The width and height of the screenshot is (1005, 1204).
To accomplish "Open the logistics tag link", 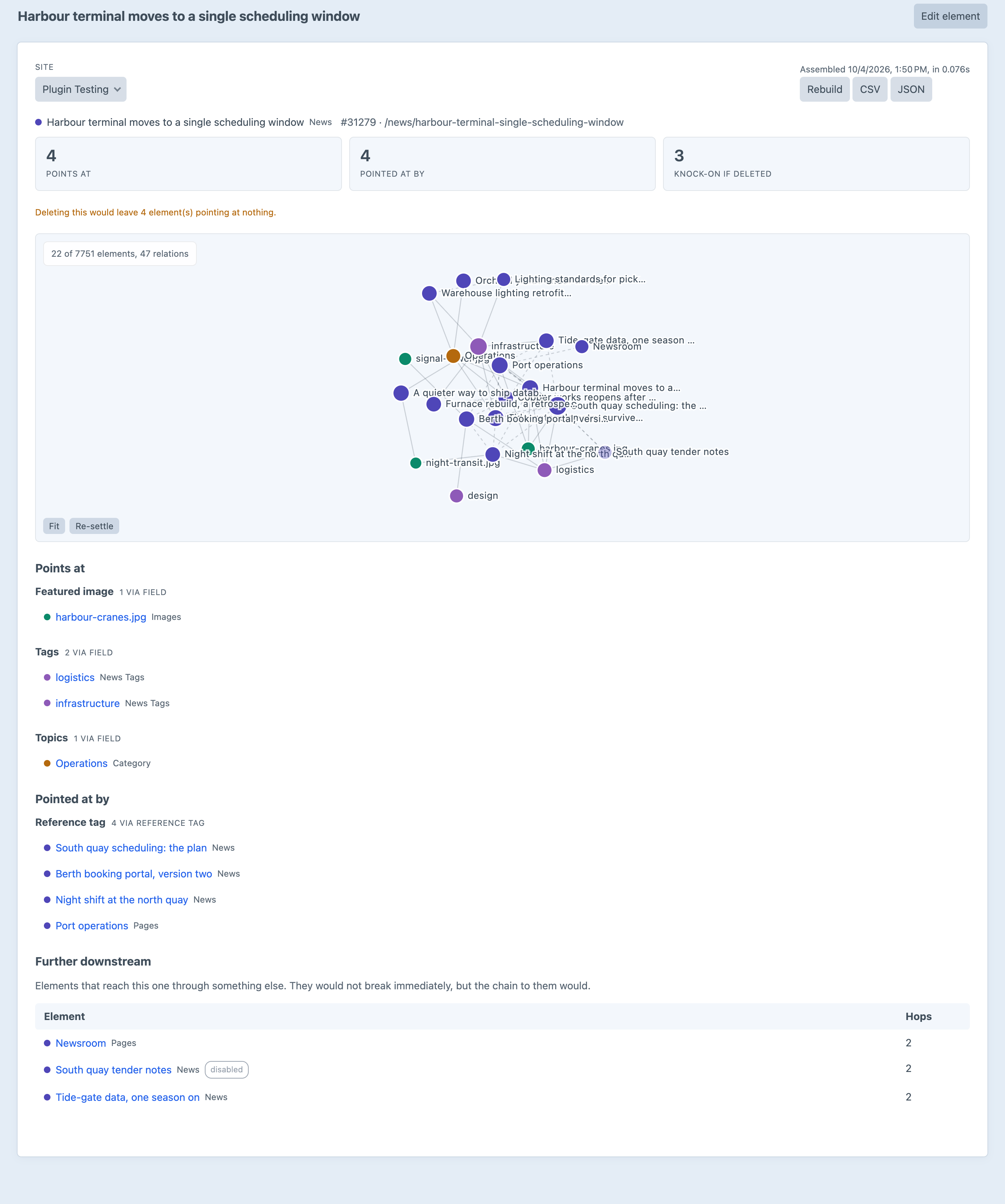I will 75,677.
